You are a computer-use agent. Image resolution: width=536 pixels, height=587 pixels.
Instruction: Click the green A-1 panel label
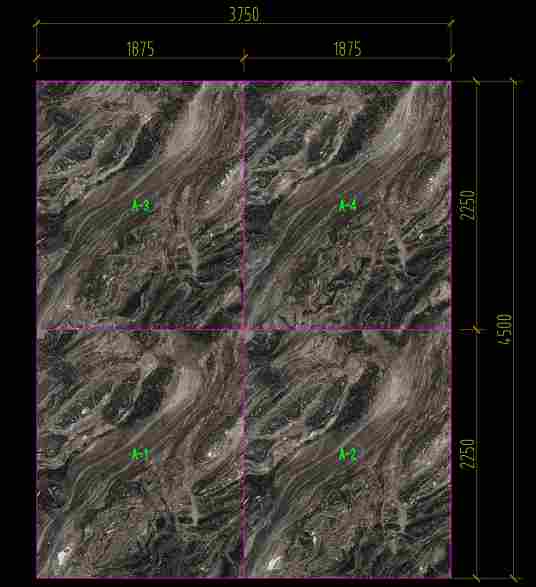(140, 455)
